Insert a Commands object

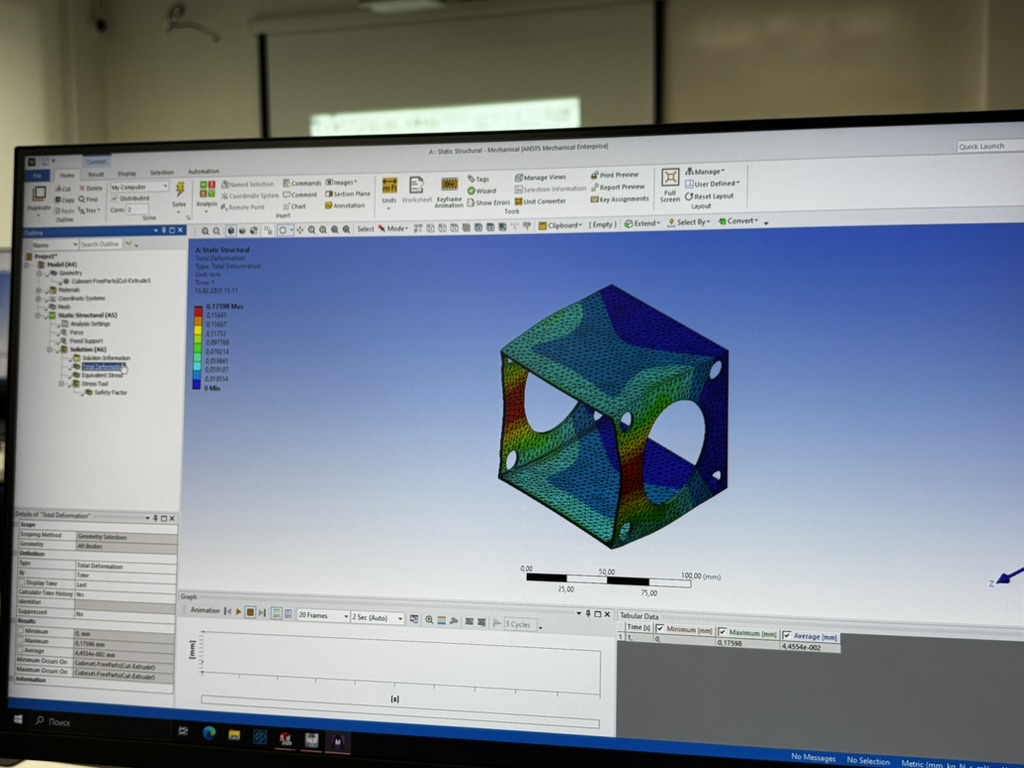(x=302, y=183)
